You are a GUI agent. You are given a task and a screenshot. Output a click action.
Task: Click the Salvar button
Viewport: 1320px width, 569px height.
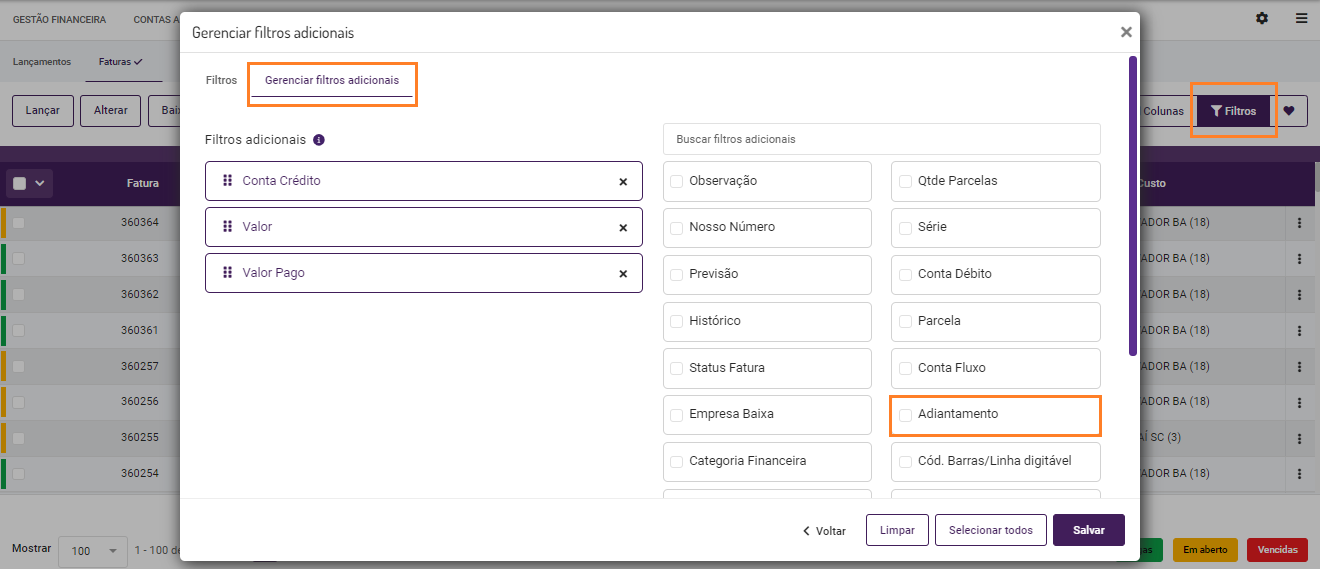(x=1088, y=530)
